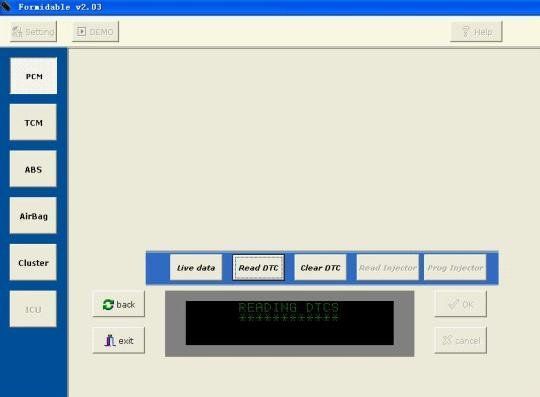Go back with the back button

(x=119, y=304)
